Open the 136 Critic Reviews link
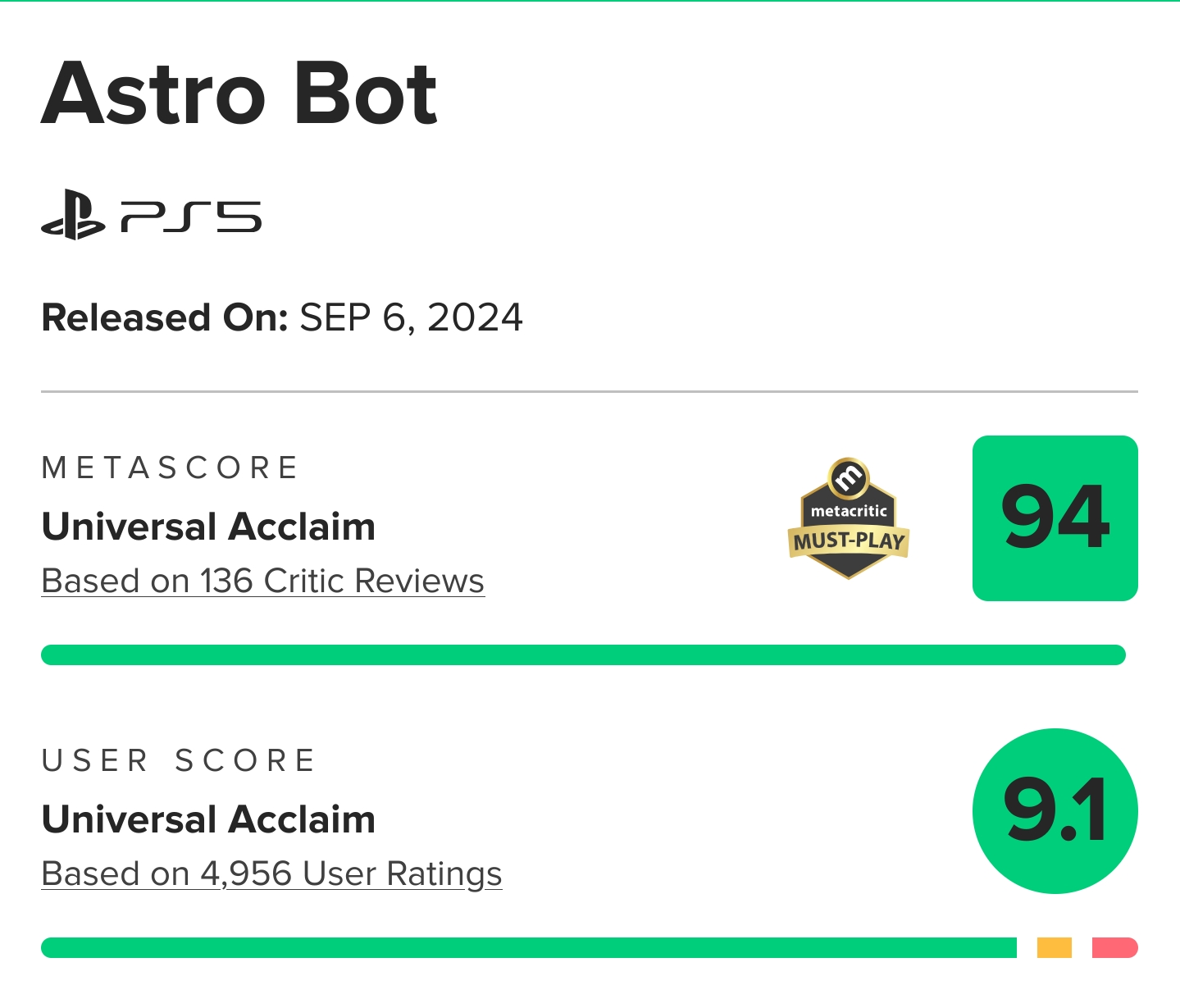 point(262,581)
